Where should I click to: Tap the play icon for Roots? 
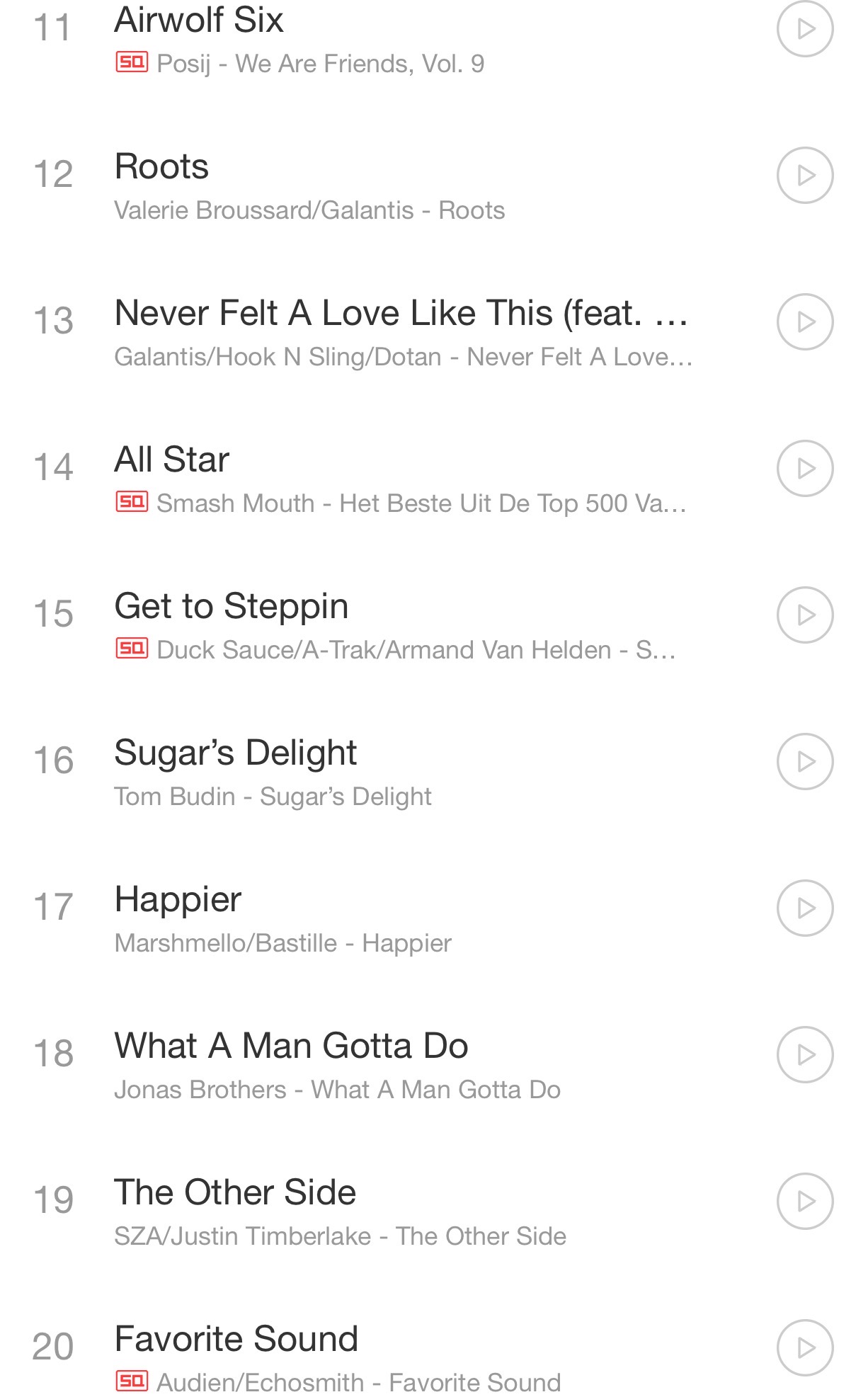pyautogui.click(x=805, y=175)
